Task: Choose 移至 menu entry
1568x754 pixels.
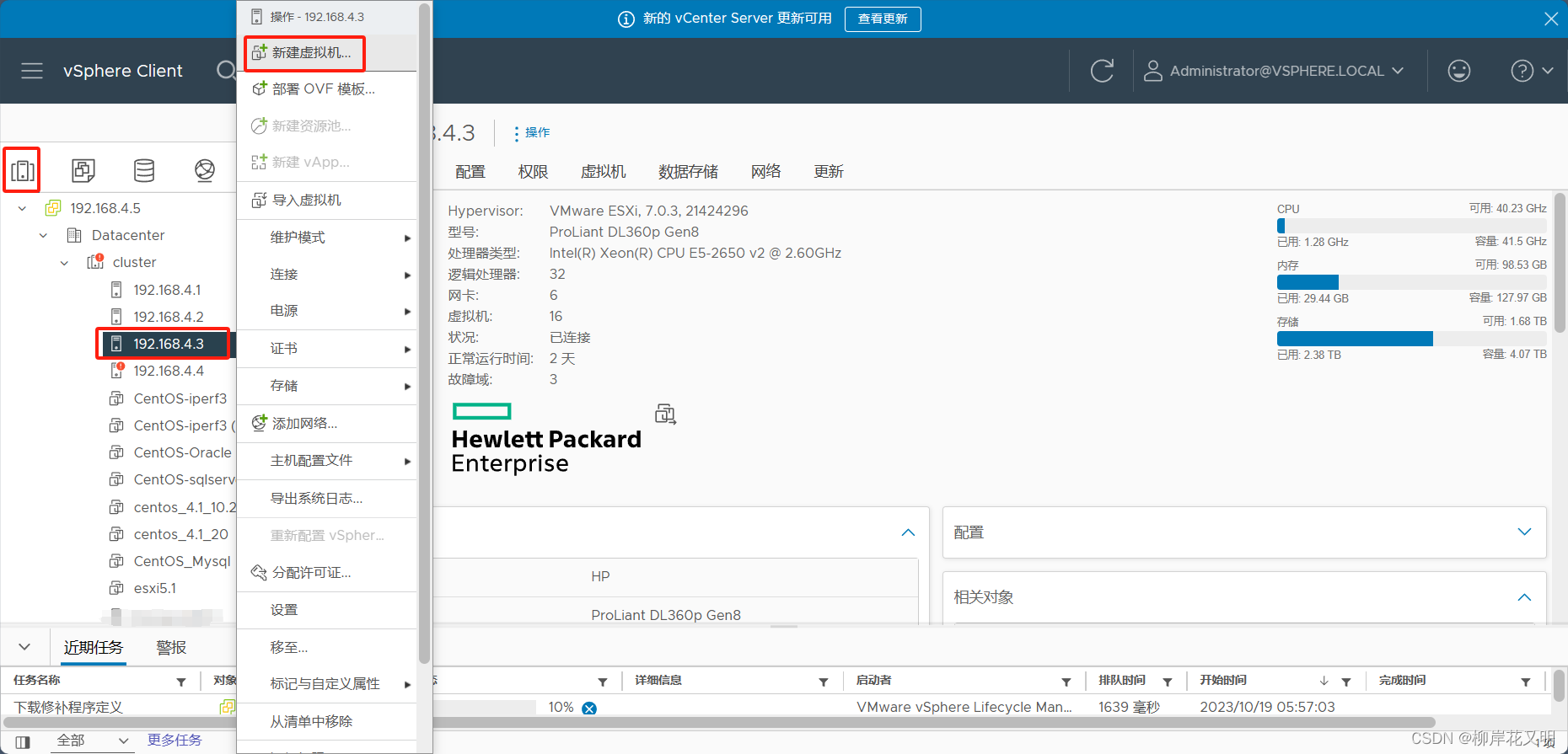Action: [x=327, y=647]
